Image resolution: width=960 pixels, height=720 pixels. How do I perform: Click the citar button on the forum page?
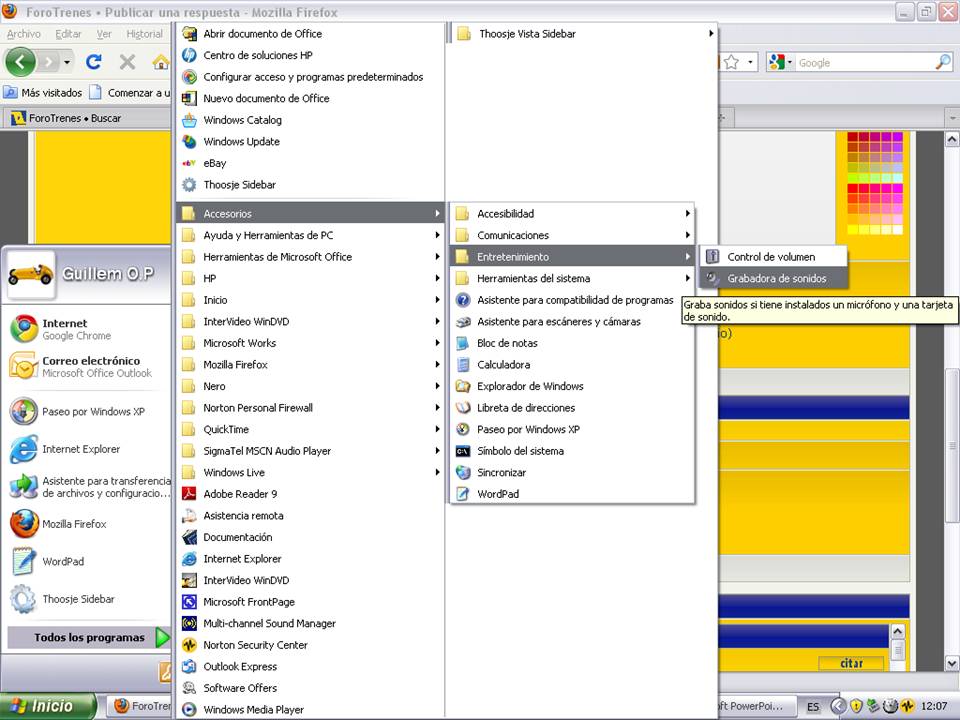tap(851, 664)
